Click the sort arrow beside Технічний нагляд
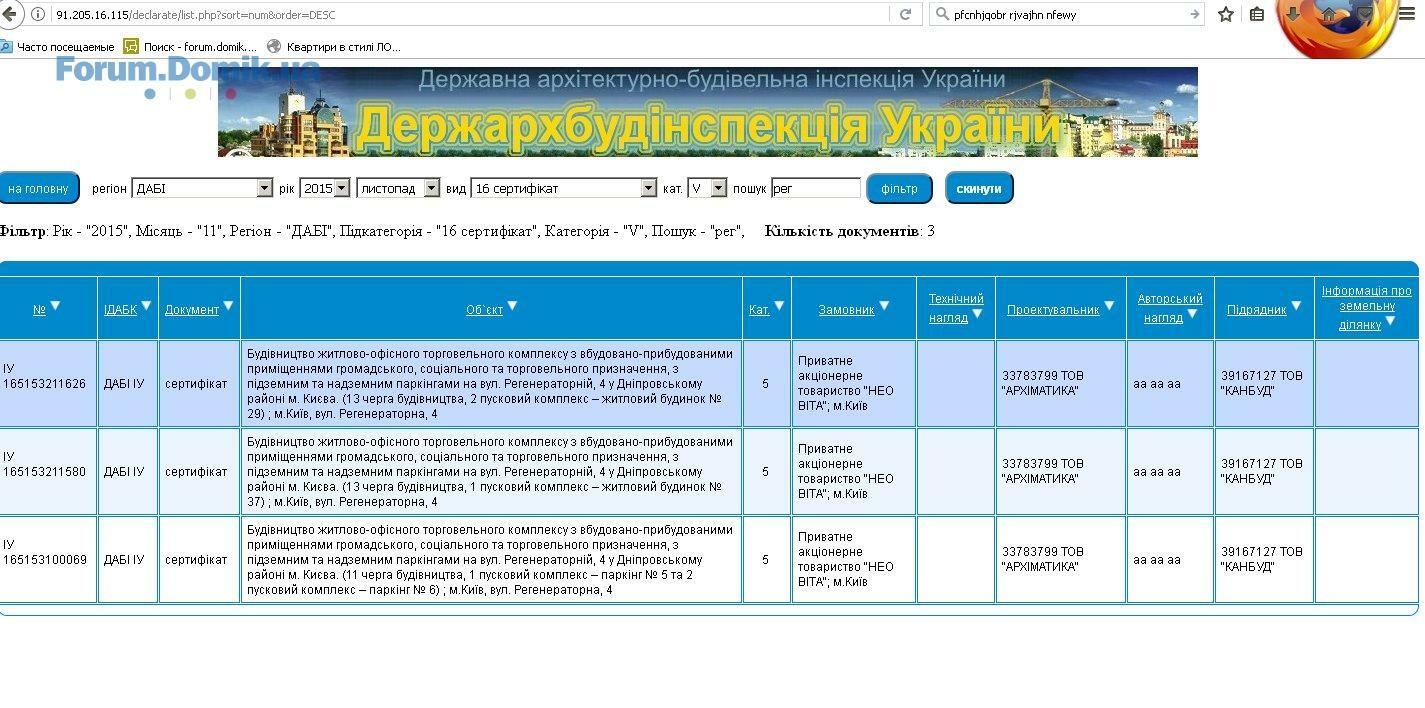Screen dimensions: 1425x708 pyautogui.click(x=977, y=314)
